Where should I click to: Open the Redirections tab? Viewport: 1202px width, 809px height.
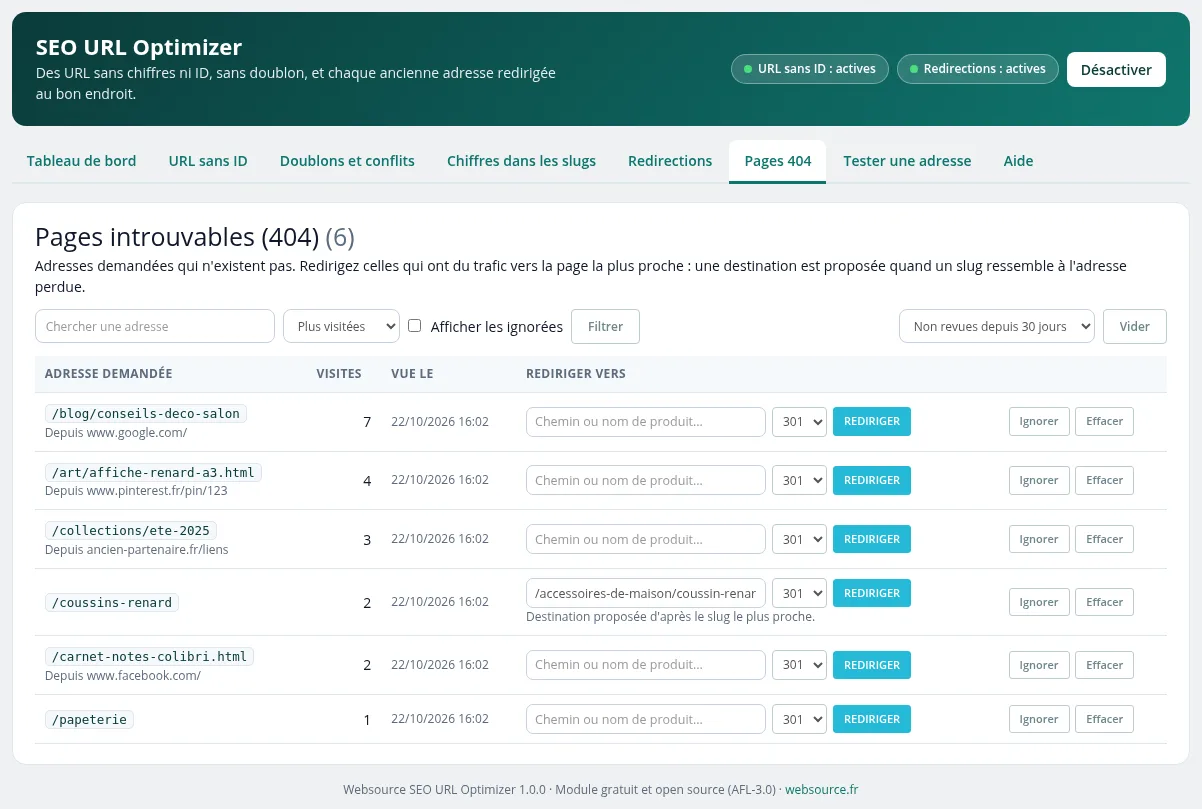pos(670,161)
